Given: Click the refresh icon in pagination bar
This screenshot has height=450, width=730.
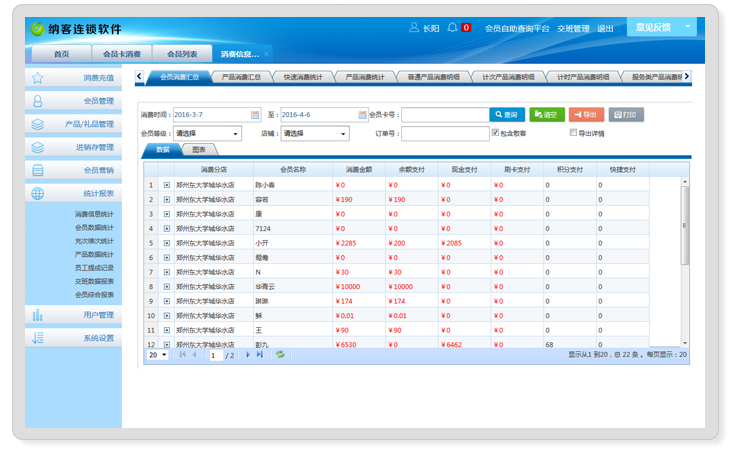Looking at the screenshot, I should [x=280, y=354].
